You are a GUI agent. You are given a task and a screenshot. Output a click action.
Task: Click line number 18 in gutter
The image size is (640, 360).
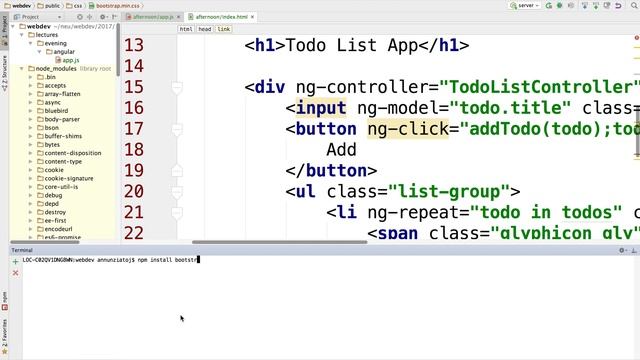coord(134,150)
